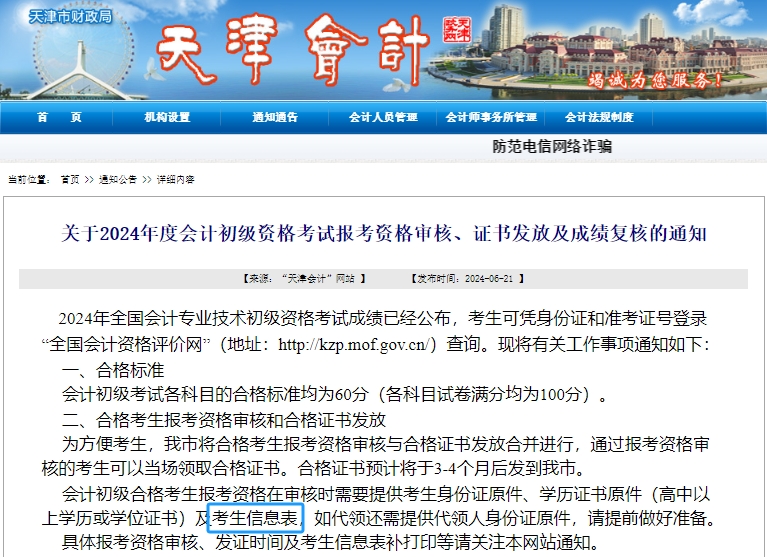Click the 详细内容 breadcrumb item
767x557 pixels.
pyautogui.click(x=175, y=180)
